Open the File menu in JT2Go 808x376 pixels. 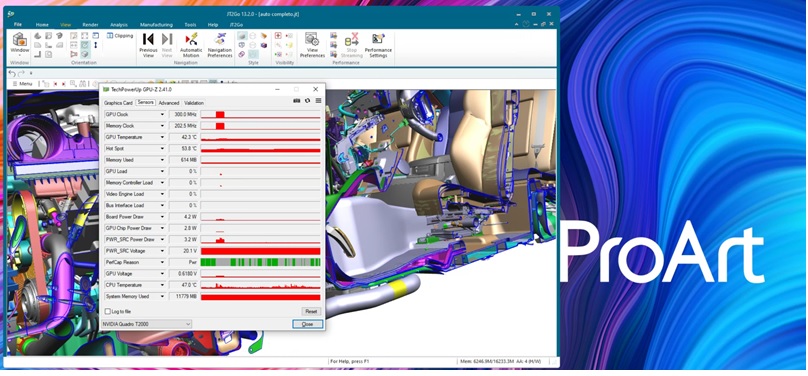click(18, 24)
